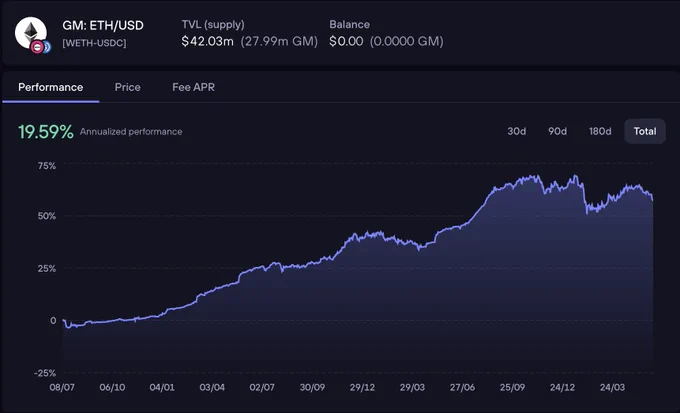The image size is (680, 413).
Task: Click the 08/07 date on x-axis
Action: [62, 387]
